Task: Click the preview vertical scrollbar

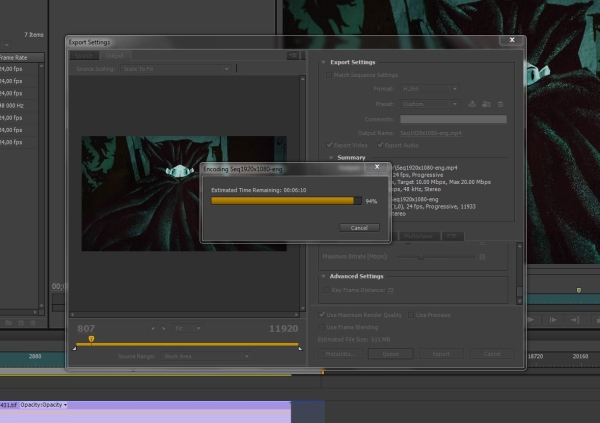Action: tap(302, 193)
